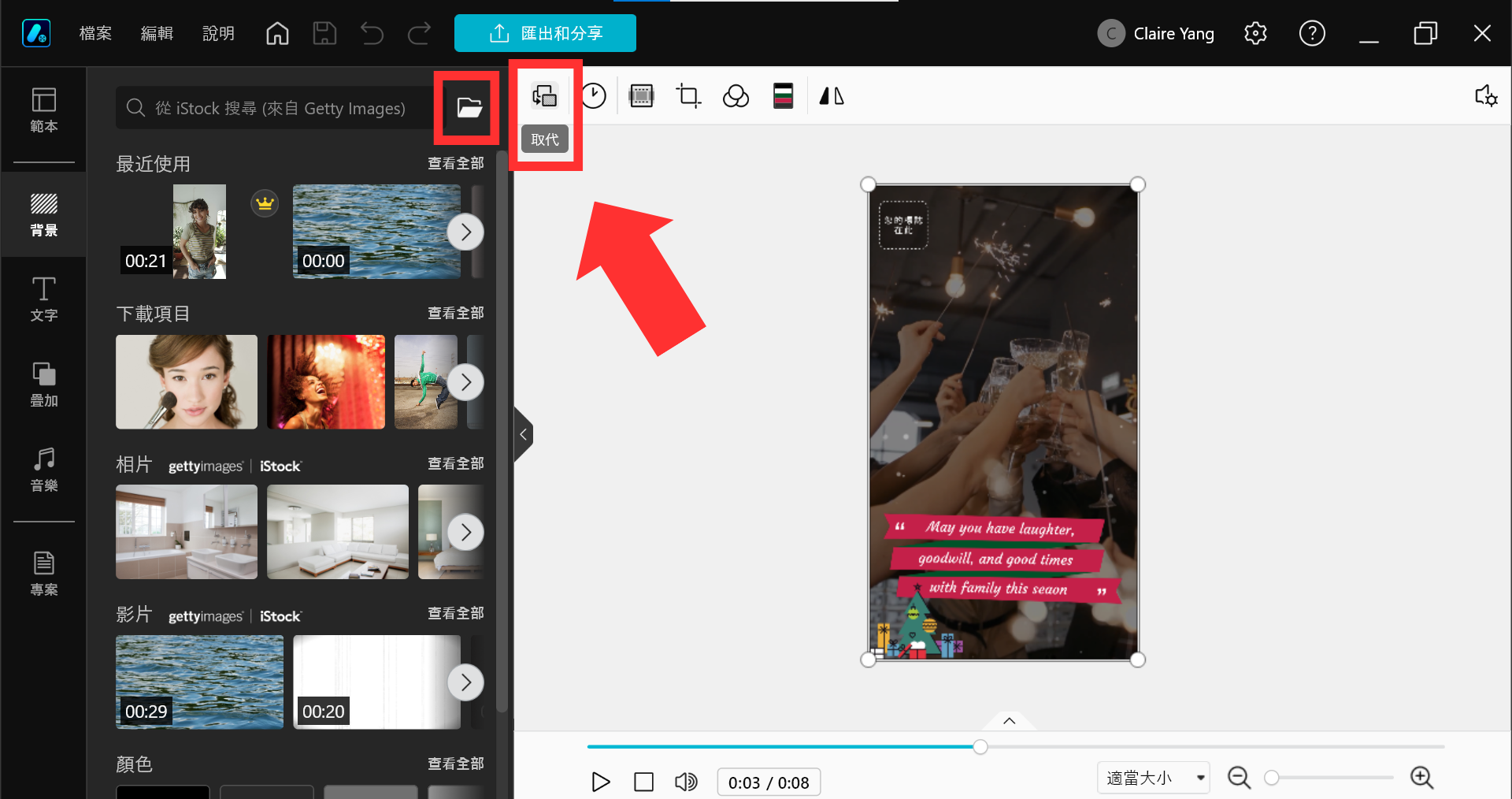Click the 匯出和分享 export button
This screenshot has height=799, width=1512.
pos(545,33)
